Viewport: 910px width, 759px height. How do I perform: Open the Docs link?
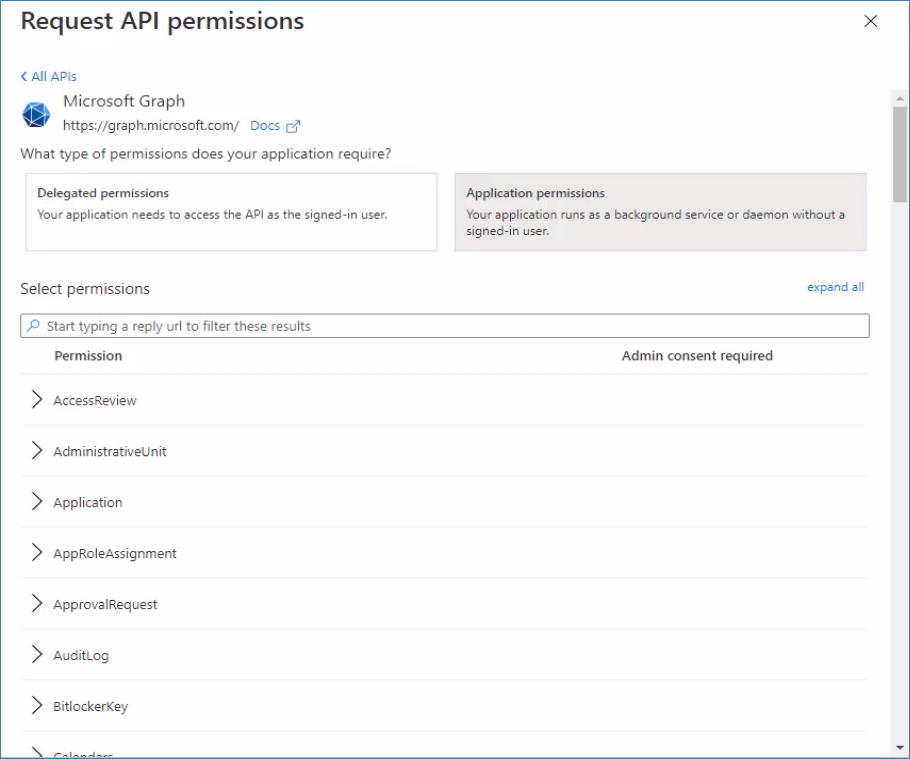pos(265,126)
